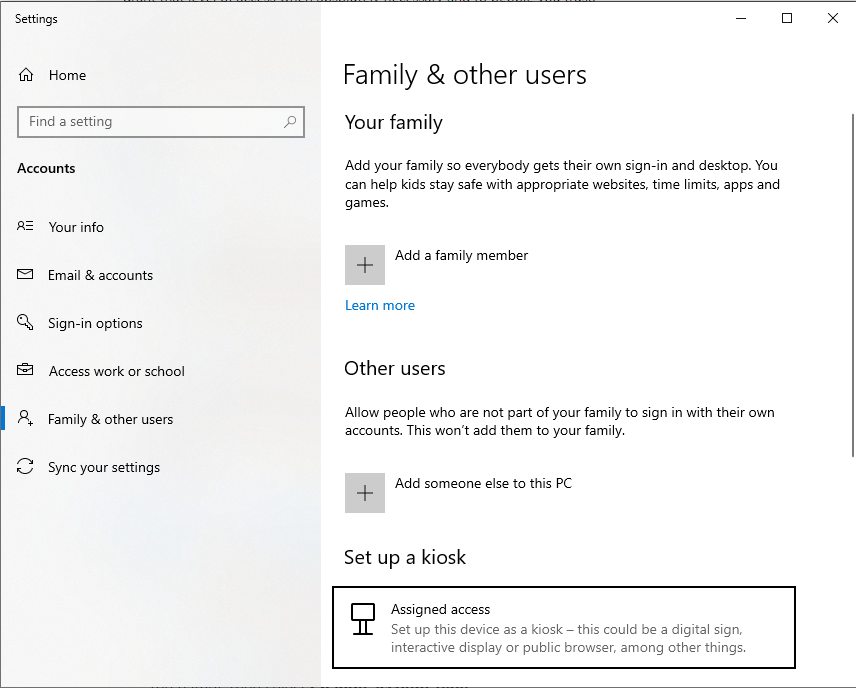This screenshot has width=856, height=688.
Task: Click the Access work or school briefcase icon
Action: click(25, 370)
